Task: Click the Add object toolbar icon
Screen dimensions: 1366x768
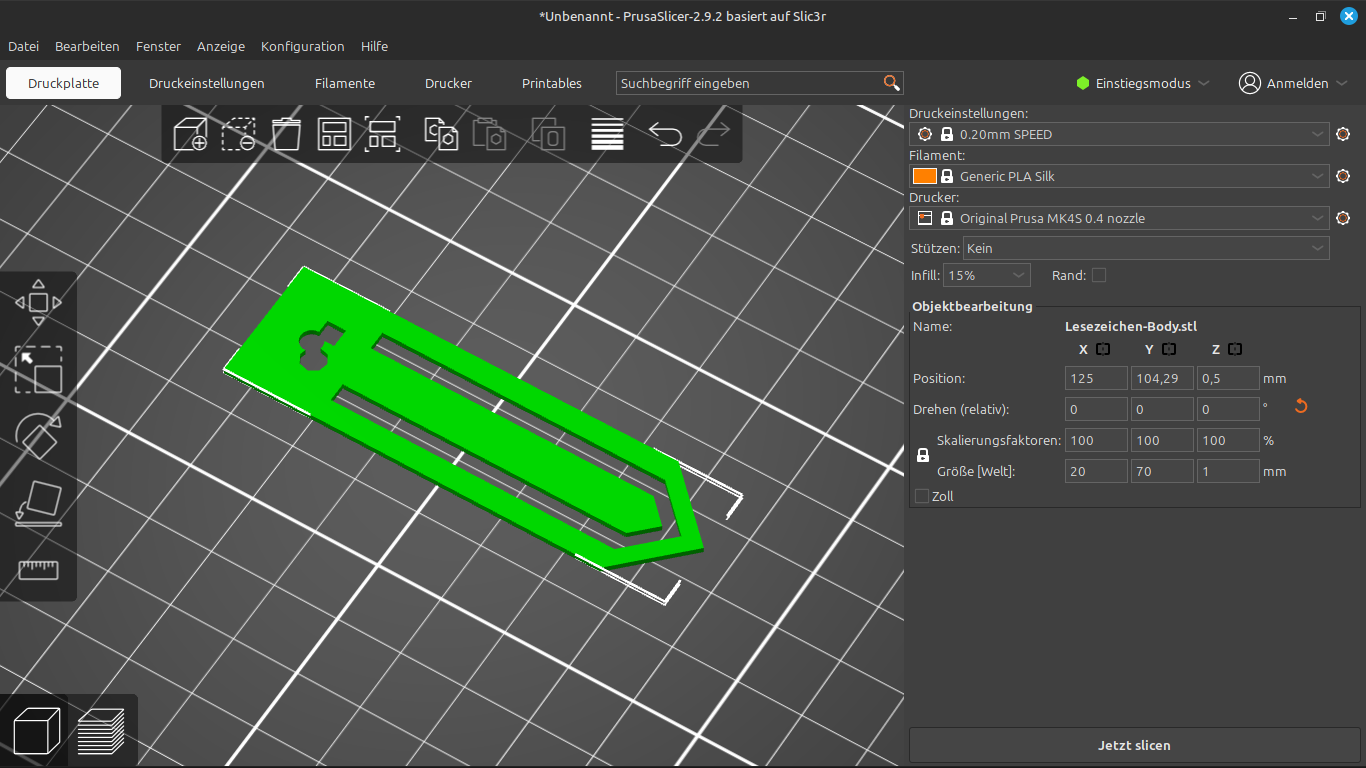Action: coord(190,134)
